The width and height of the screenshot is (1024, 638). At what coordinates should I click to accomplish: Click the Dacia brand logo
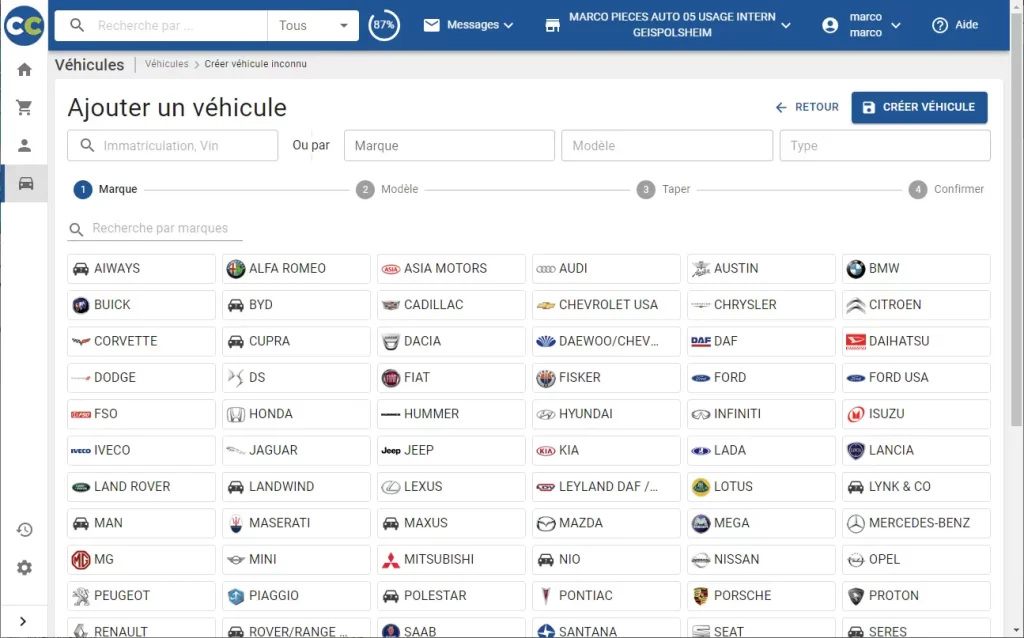click(391, 342)
